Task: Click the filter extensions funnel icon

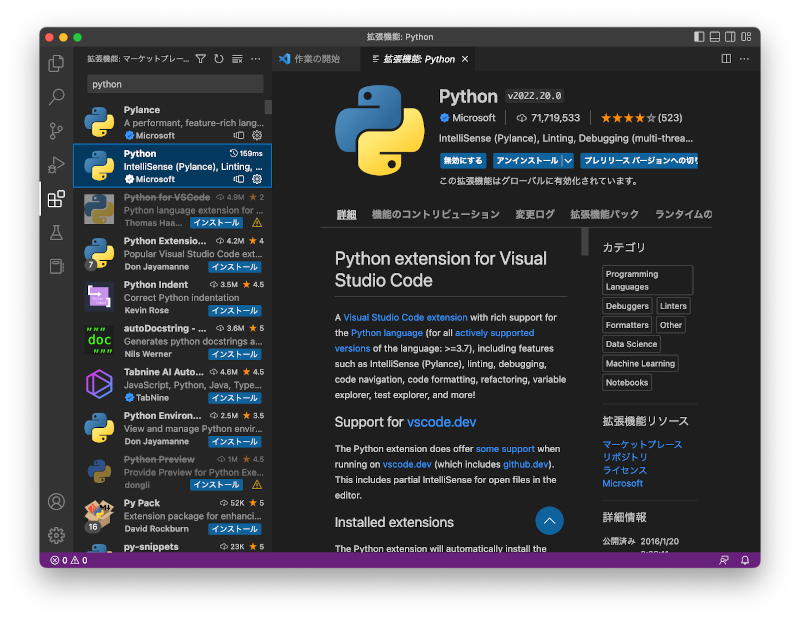Action: click(201, 59)
